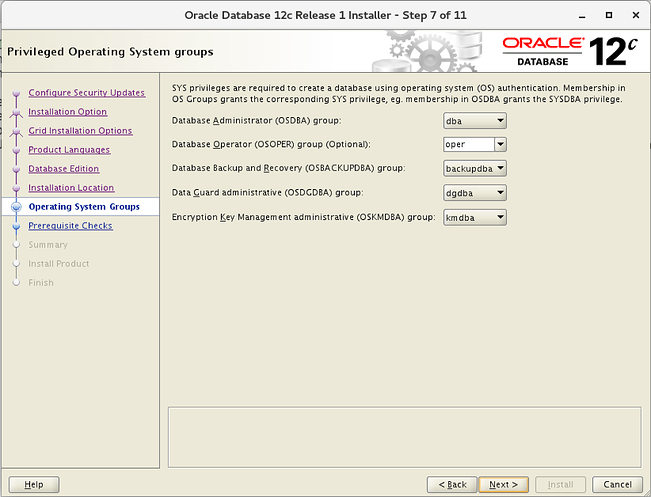The height and width of the screenshot is (497, 651).
Task: Click the Grid Installation Options step bullet icon
Action: [16, 132]
